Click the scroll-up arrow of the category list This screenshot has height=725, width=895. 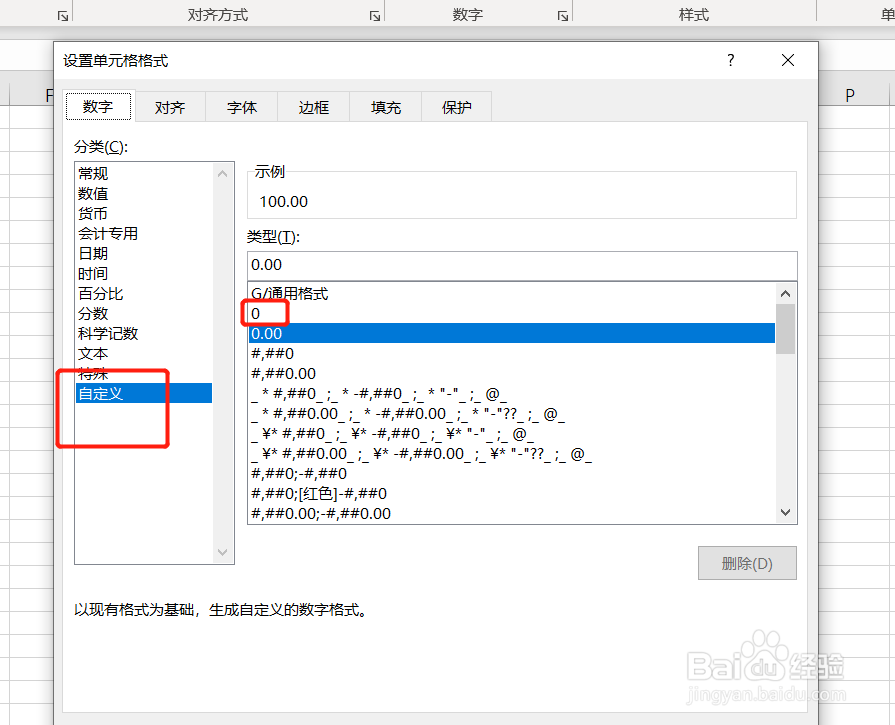click(222, 172)
